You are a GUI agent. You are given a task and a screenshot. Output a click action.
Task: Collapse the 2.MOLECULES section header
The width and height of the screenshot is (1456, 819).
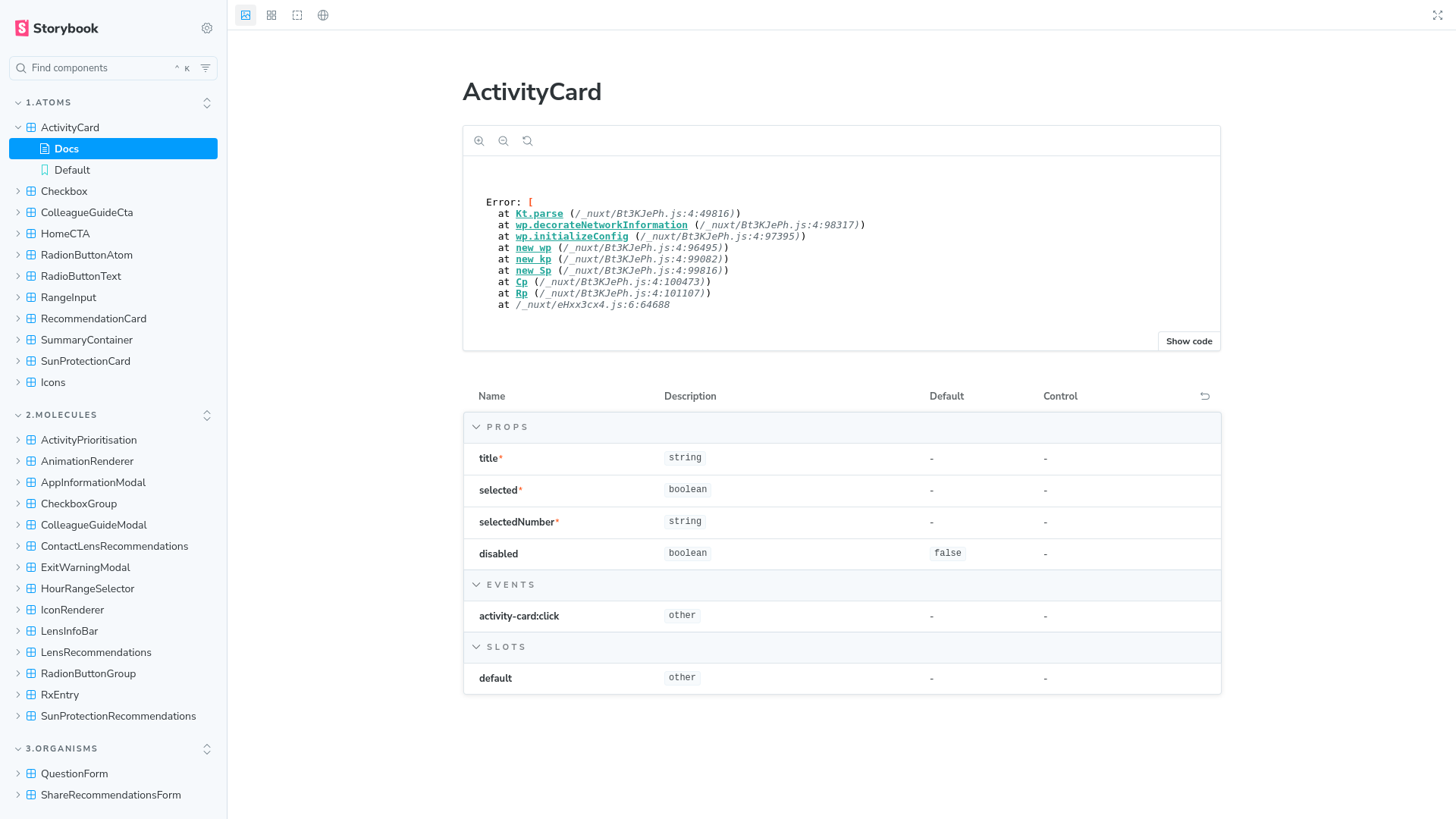[x=57, y=416]
